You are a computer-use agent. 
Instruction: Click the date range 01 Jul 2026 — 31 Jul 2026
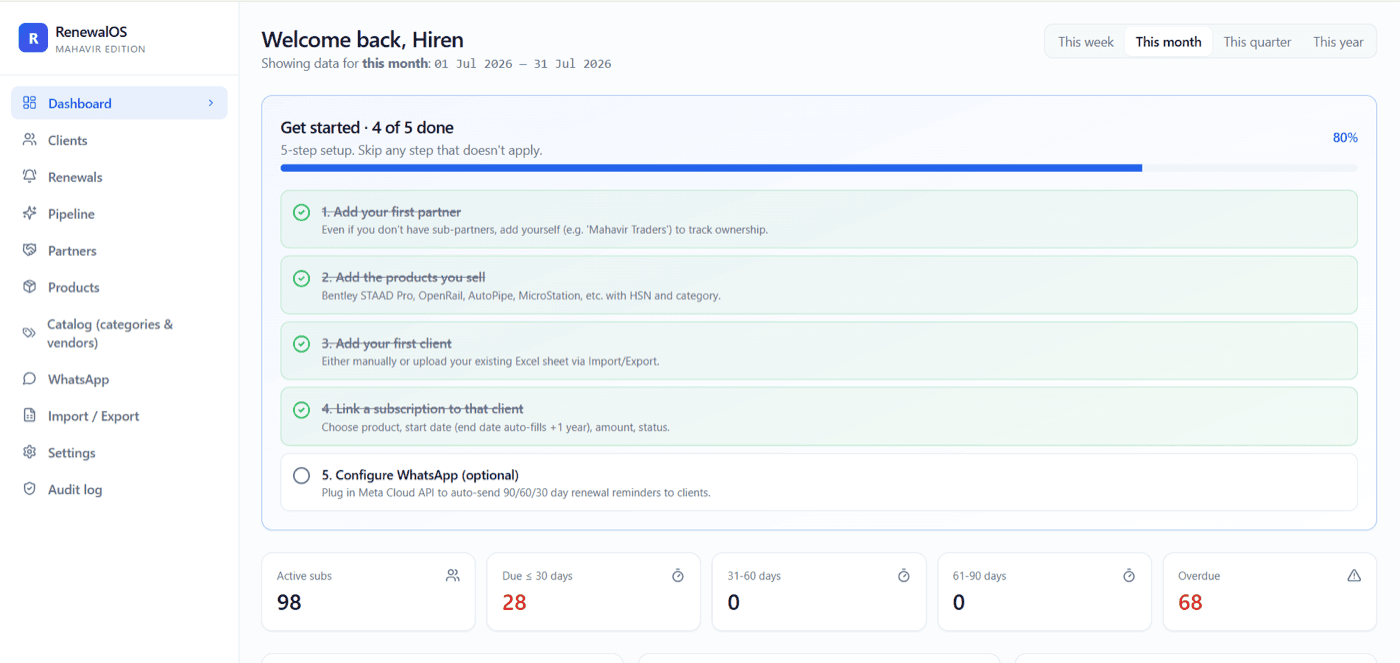click(x=522, y=64)
